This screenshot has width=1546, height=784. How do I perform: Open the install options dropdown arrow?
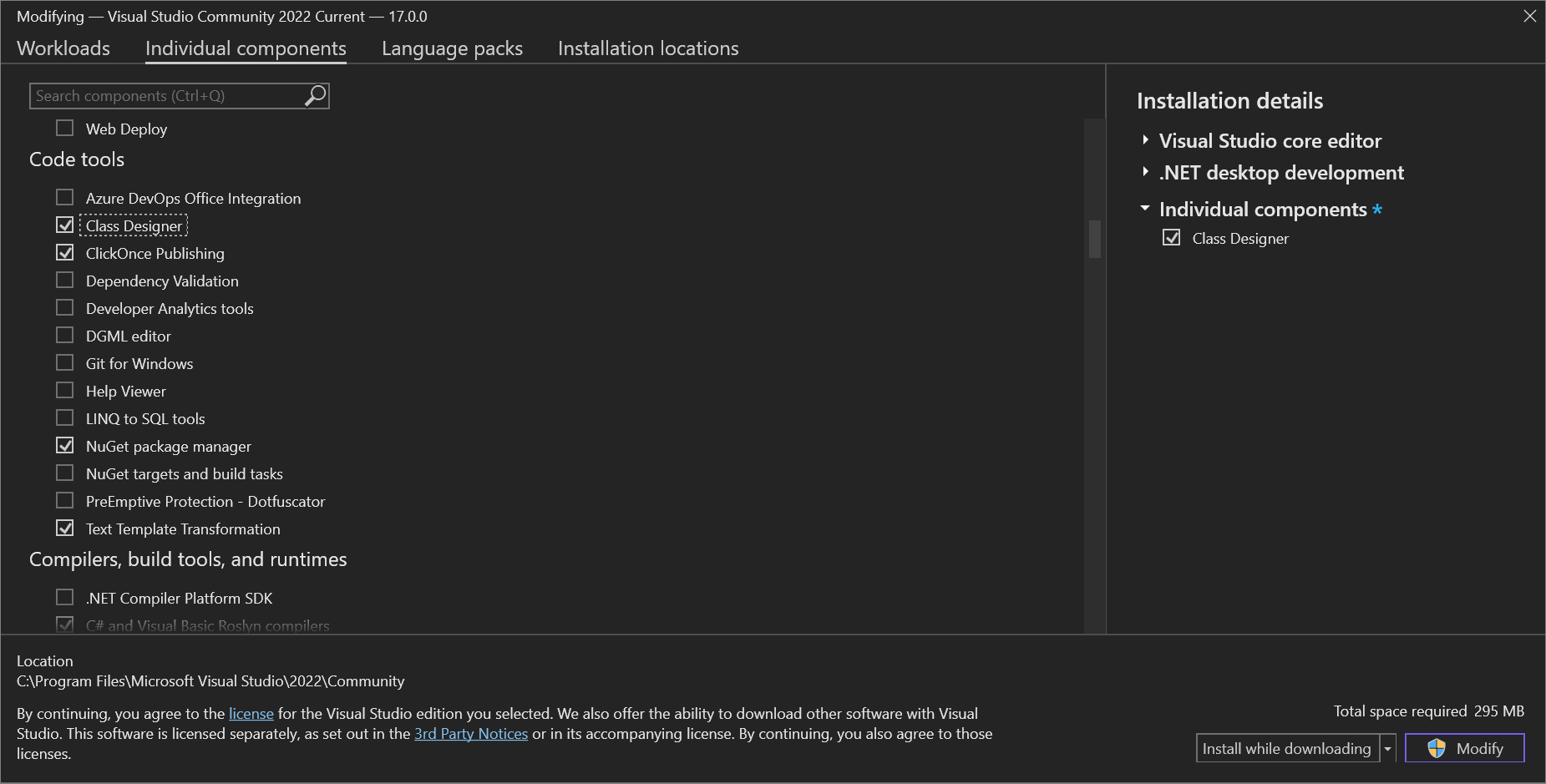coord(1388,748)
